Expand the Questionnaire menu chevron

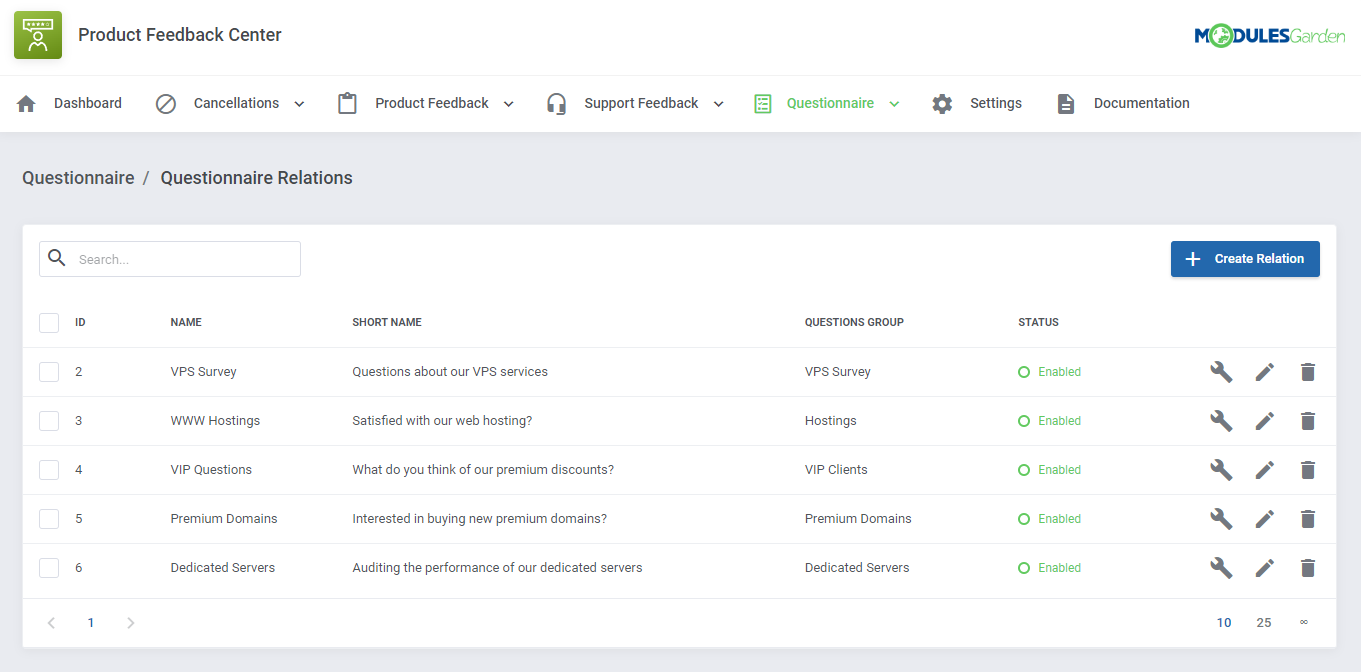tap(894, 103)
